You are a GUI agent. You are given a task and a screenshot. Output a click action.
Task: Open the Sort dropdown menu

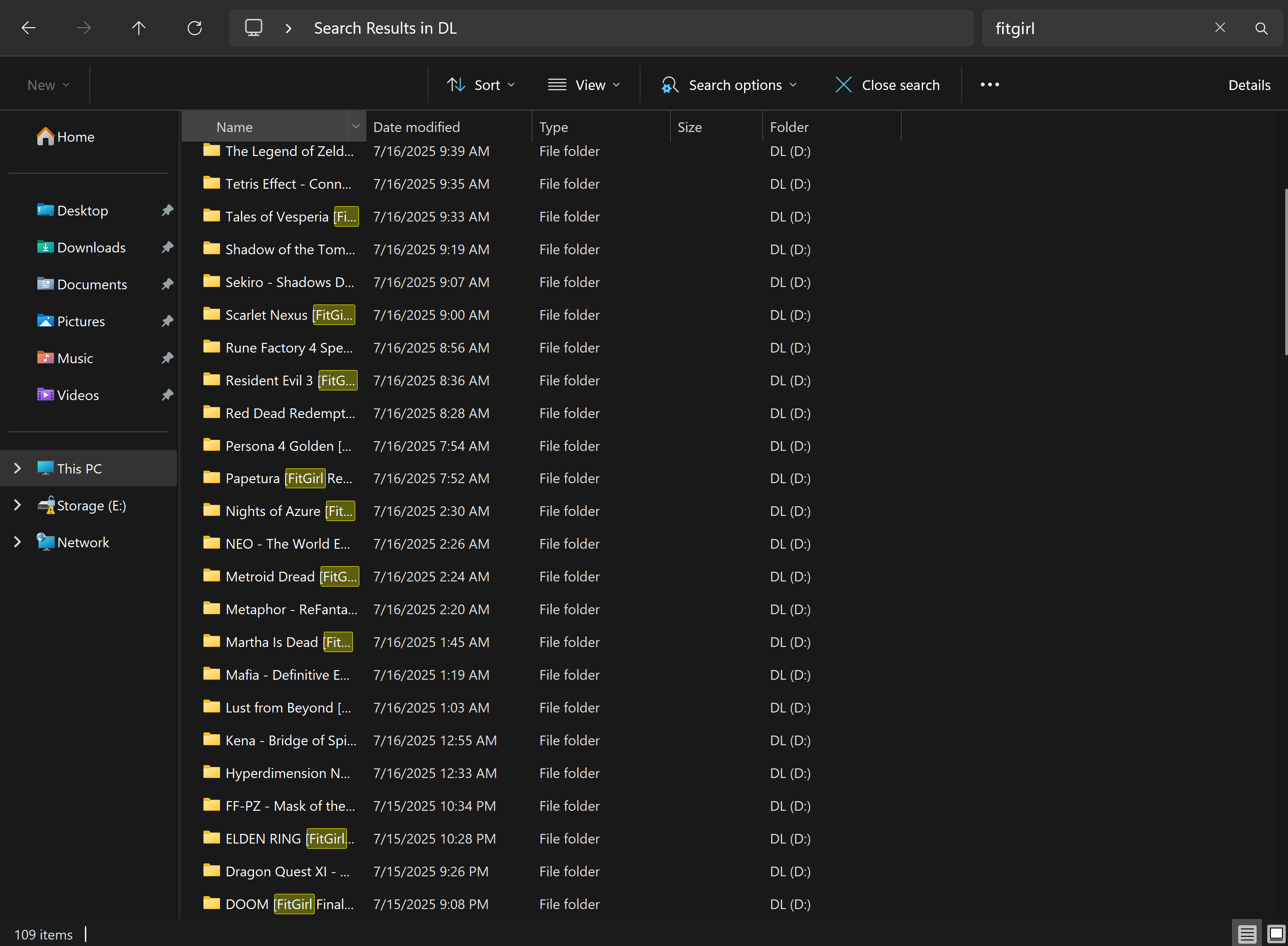[x=481, y=85]
